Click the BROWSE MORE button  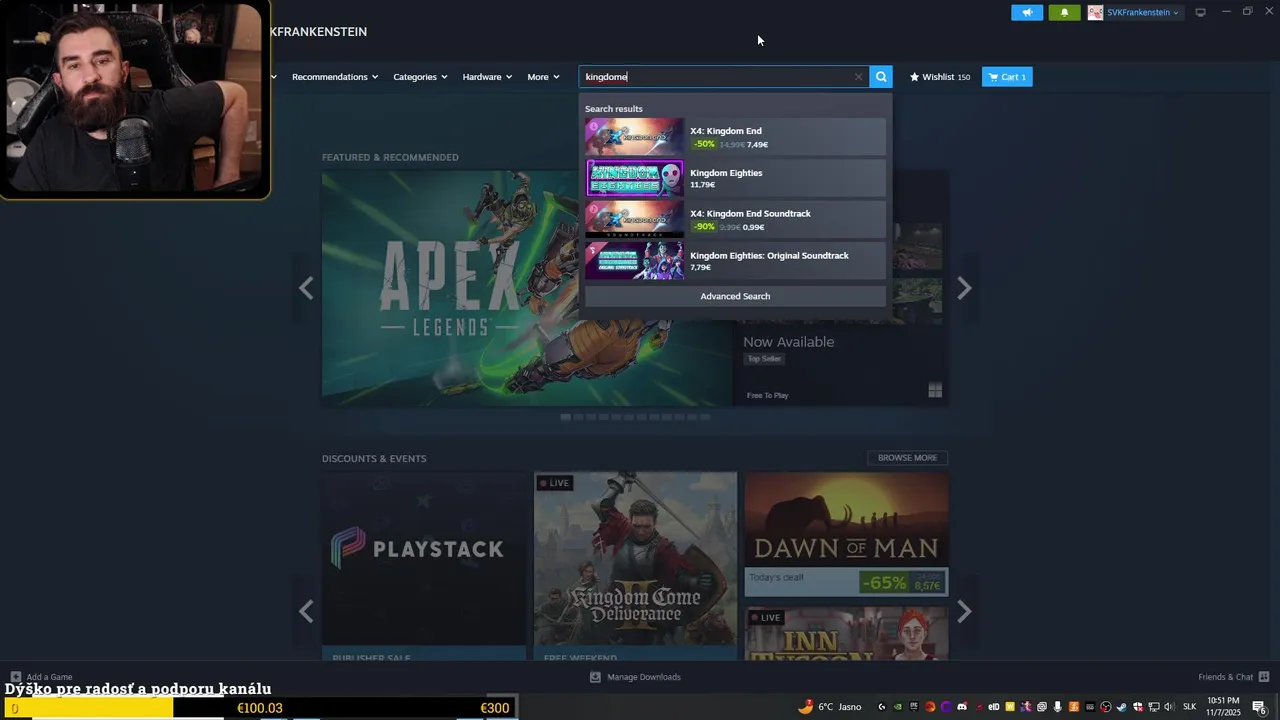[x=907, y=458]
